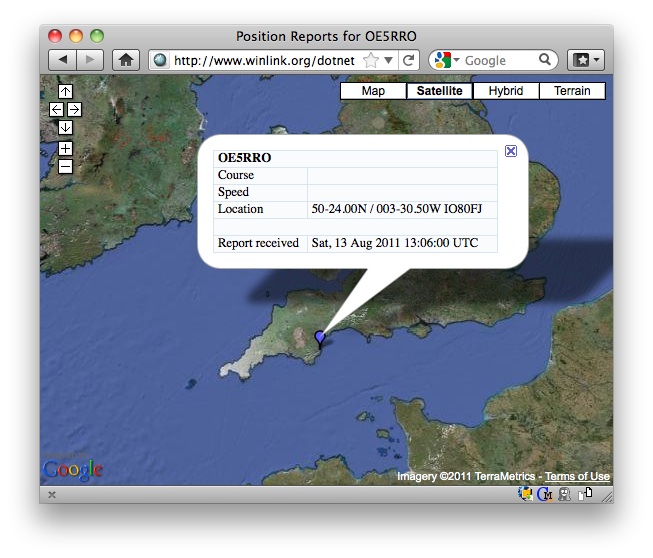The width and height of the screenshot is (653, 558).
Task: Click the page layout status bar icon
Action: (x=585, y=494)
